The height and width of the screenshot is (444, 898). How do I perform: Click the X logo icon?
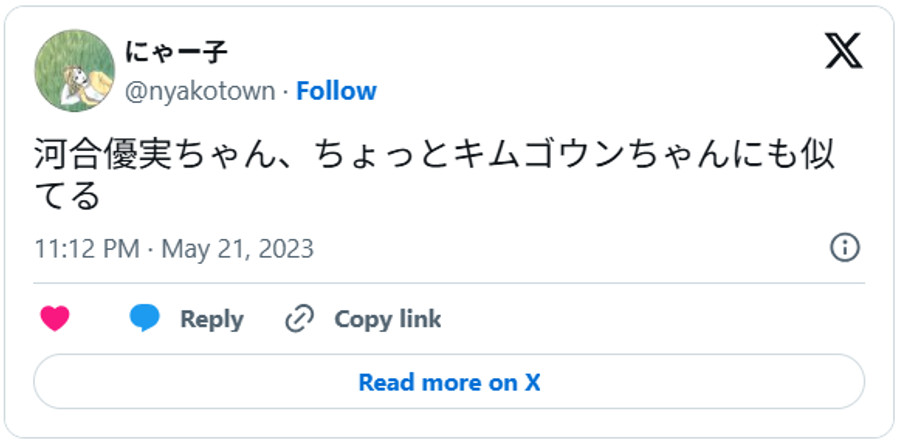pos(843,50)
